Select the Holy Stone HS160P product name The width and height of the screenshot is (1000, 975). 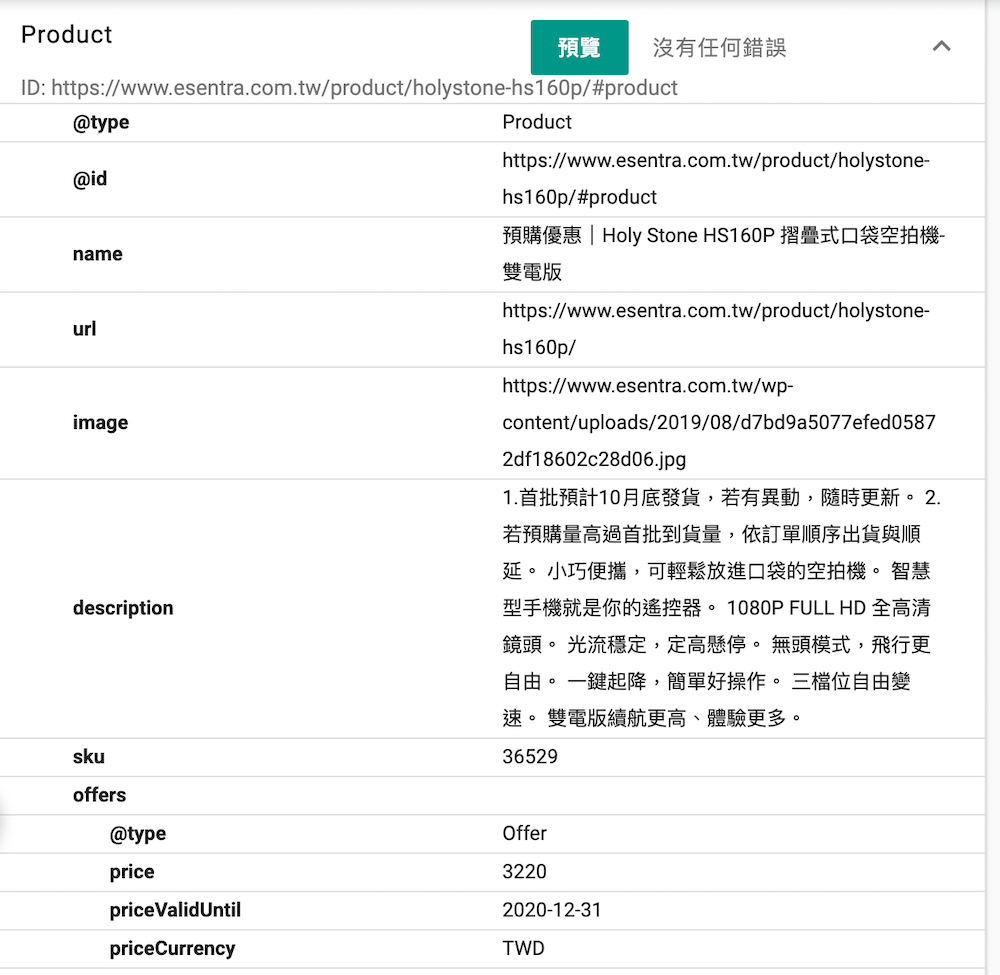click(x=723, y=254)
